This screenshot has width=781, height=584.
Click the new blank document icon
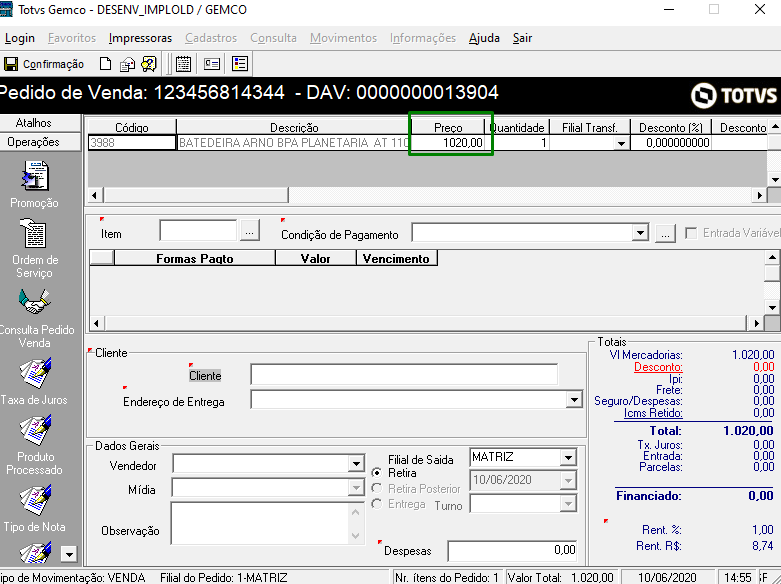tap(105, 64)
